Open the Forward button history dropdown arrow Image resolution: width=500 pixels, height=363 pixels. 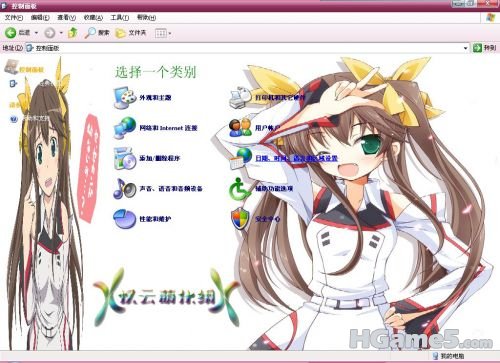61,33
